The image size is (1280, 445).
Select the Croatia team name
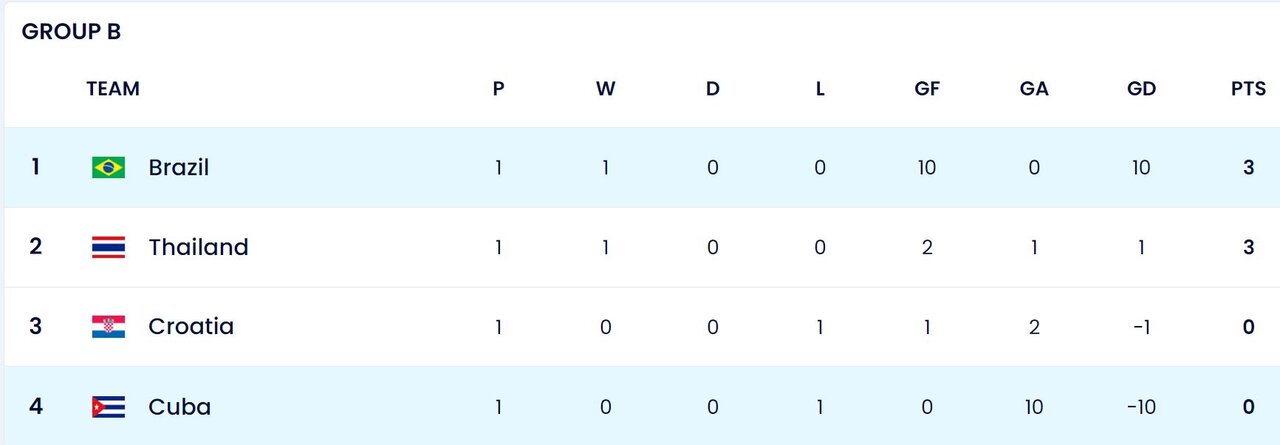pos(191,327)
